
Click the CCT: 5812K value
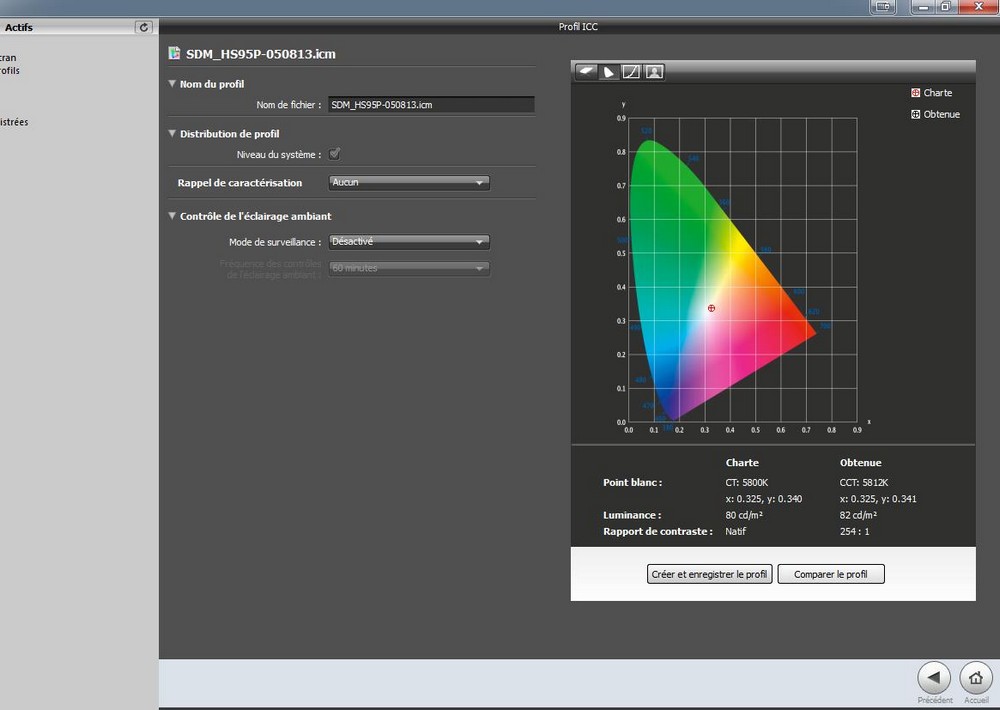(x=864, y=482)
